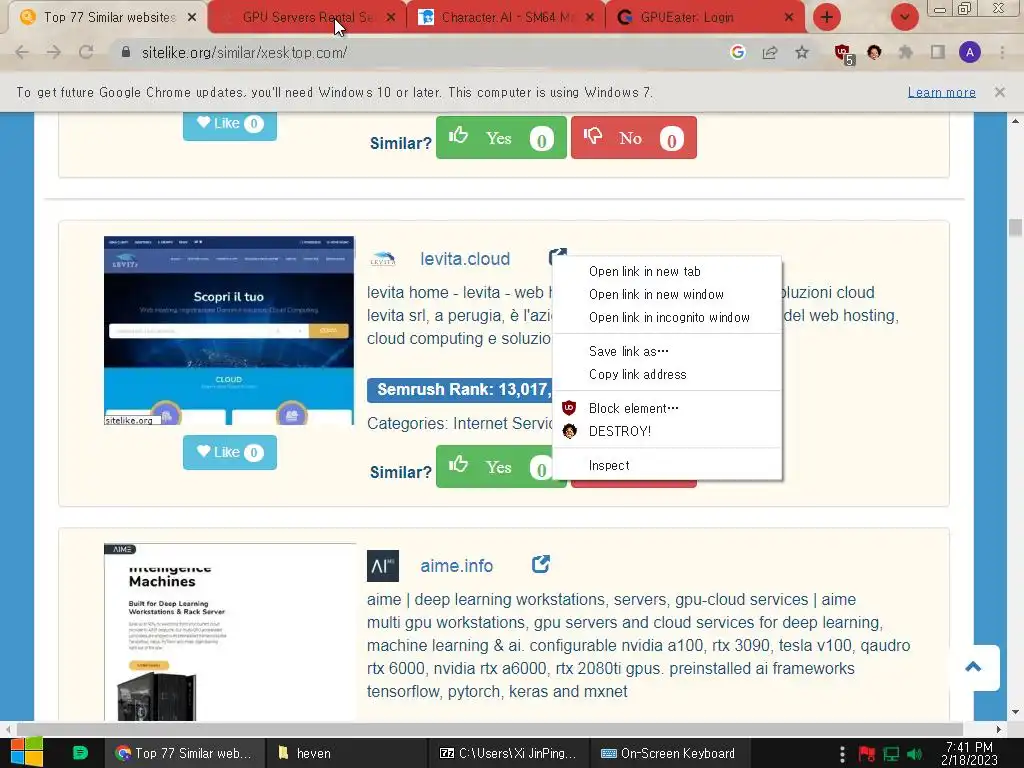
Task: Open the C:\Users command window taskbar item
Action: coord(508,753)
